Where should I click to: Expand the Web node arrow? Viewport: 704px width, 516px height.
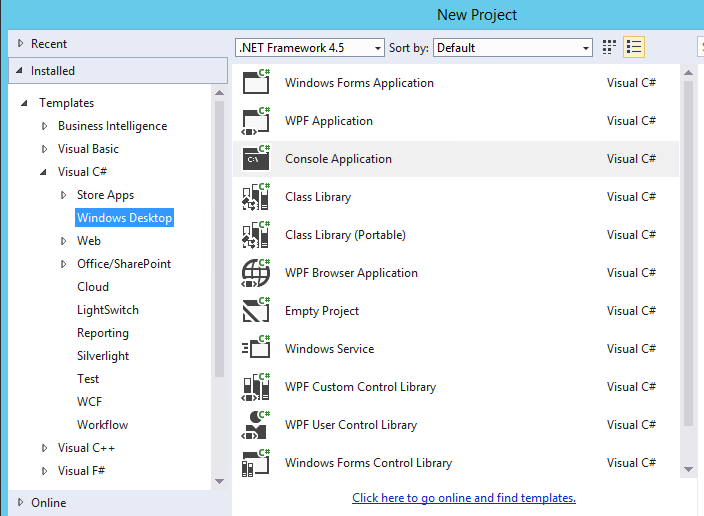pyautogui.click(x=63, y=241)
